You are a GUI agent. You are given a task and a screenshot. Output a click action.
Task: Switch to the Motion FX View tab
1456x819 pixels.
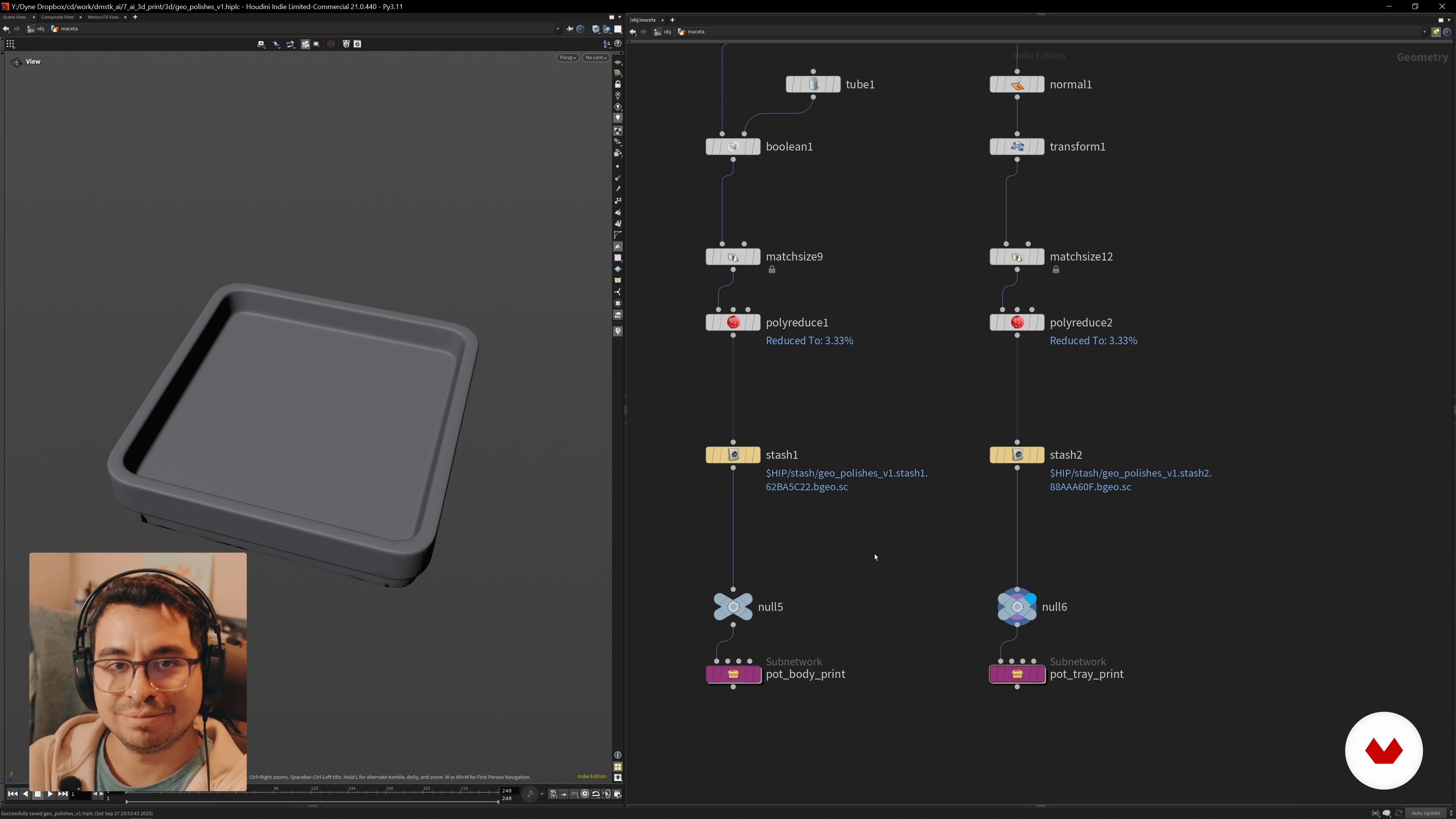[103, 17]
